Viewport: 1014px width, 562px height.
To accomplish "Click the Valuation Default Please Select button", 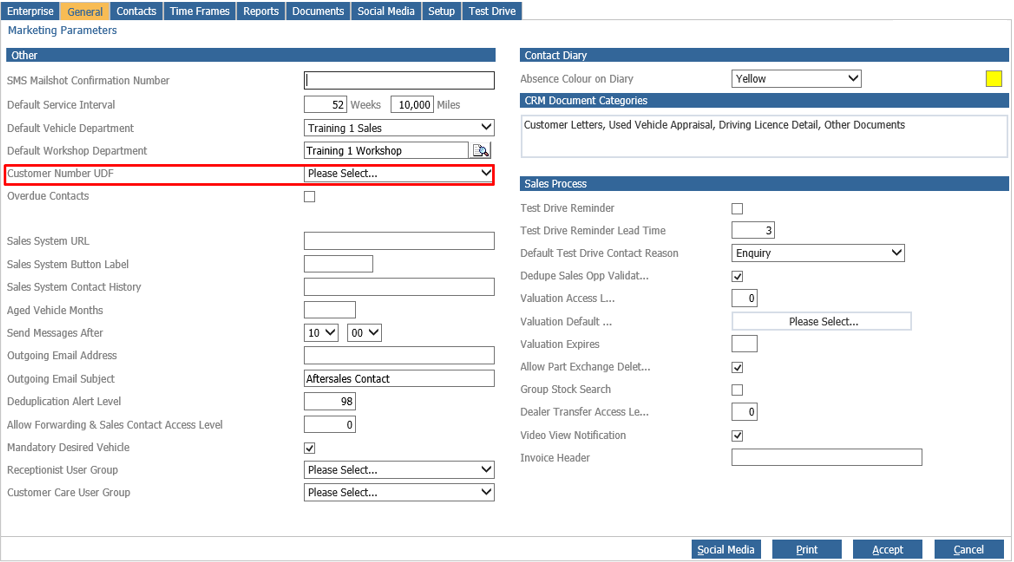I will point(821,321).
